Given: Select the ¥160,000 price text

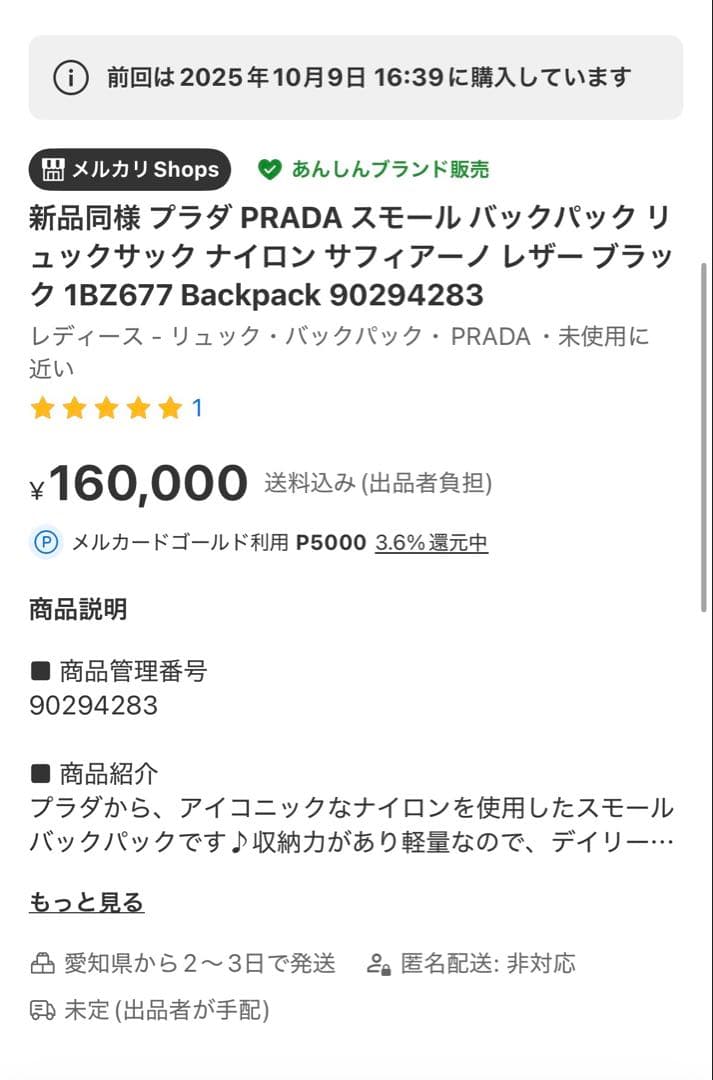Looking at the screenshot, I should tap(140, 482).
